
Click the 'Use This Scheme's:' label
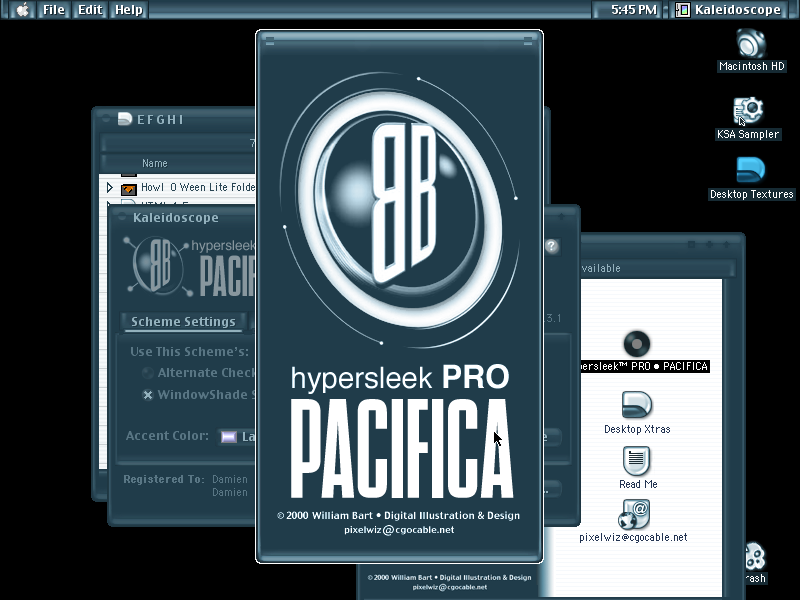[189, 352]
